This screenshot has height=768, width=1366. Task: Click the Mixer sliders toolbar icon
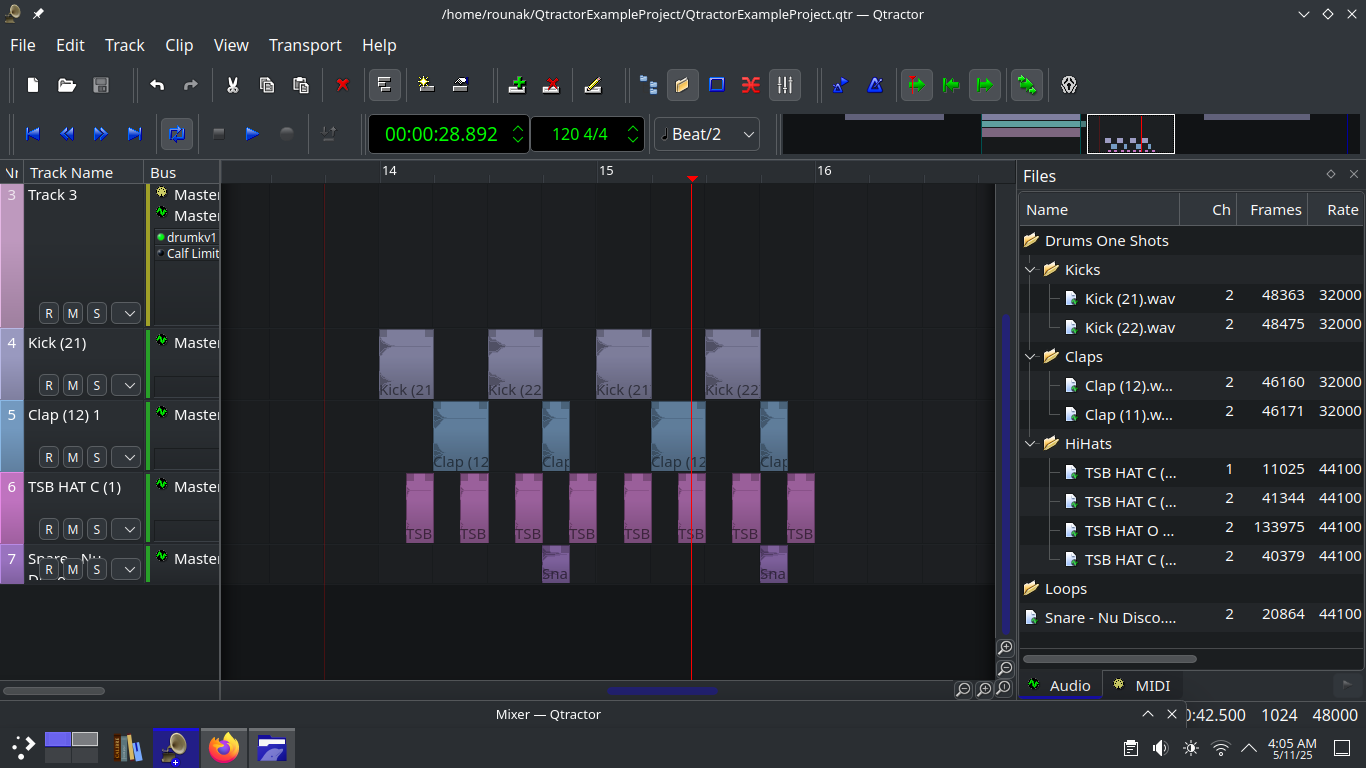pos(785,85)
